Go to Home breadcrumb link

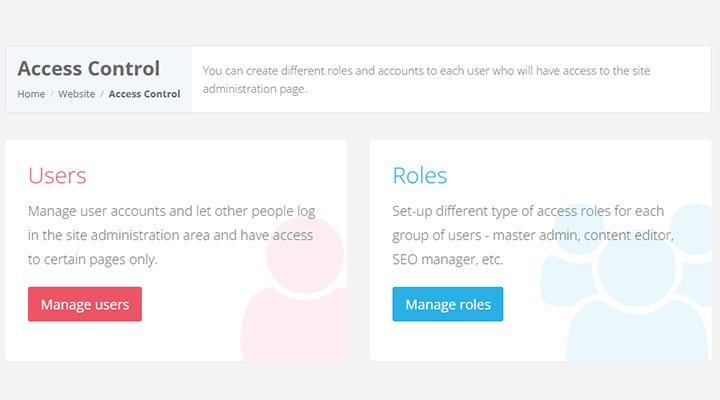pos(31,94)
